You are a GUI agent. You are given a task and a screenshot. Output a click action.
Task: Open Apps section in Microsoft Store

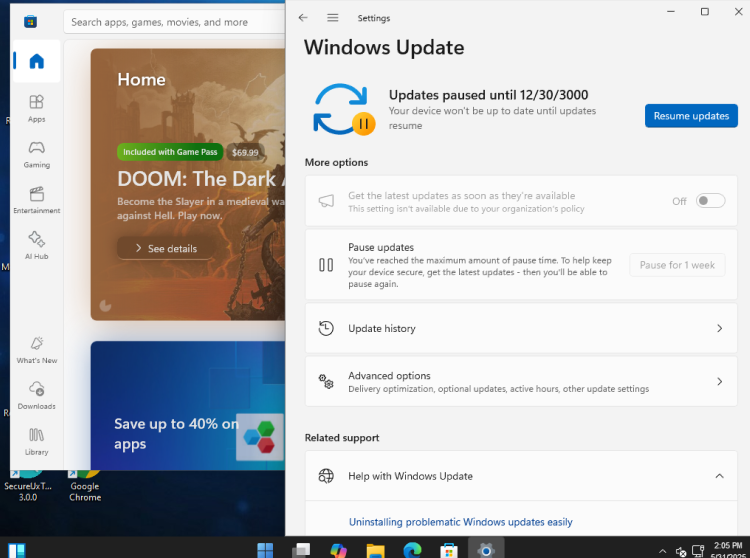pyautogui.click(x=36, y=109)
